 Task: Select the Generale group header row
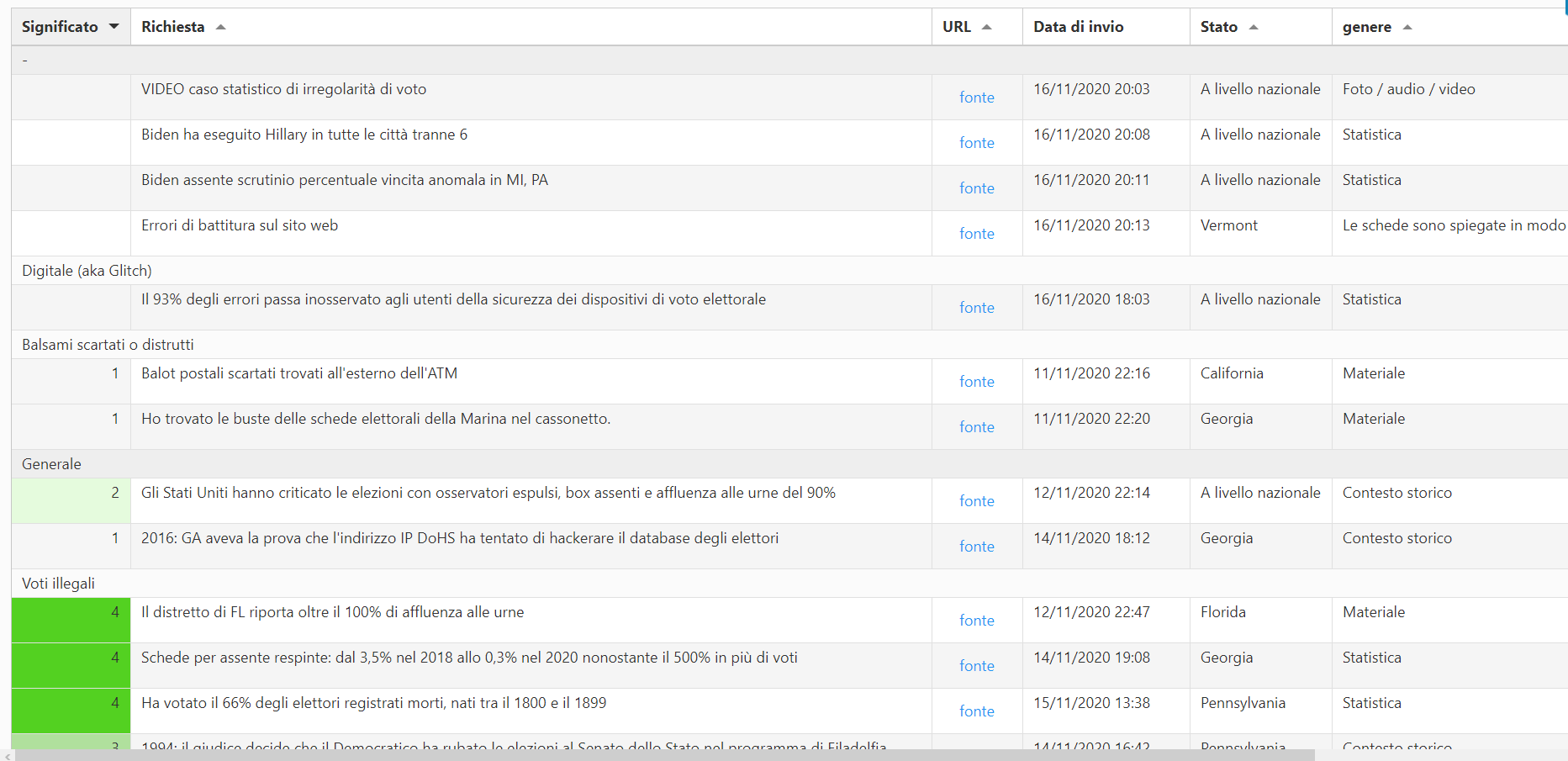(51, 464)
